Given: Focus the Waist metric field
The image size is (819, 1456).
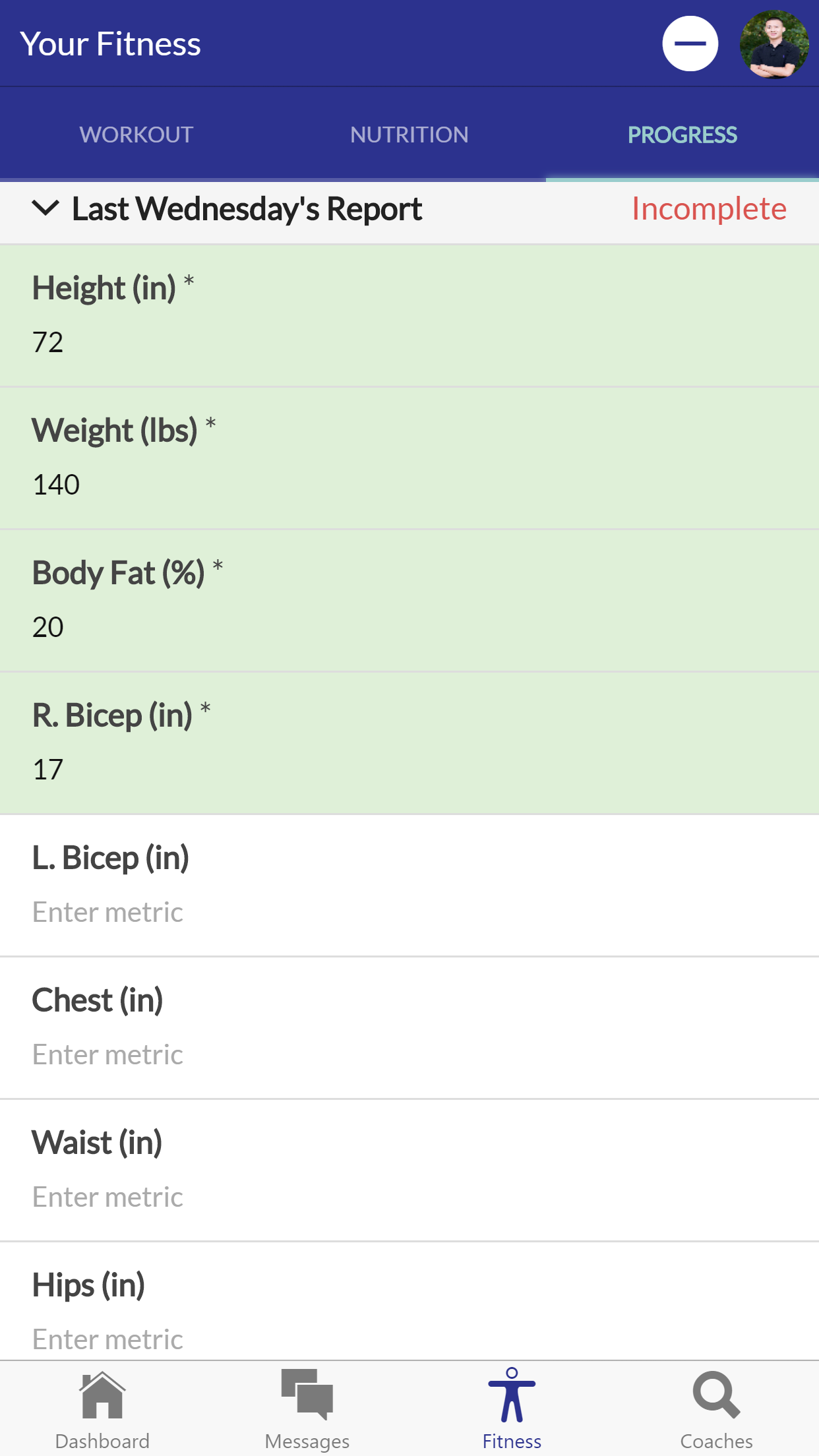Looking at the screenshot, I should click(x=108, y=1197).
